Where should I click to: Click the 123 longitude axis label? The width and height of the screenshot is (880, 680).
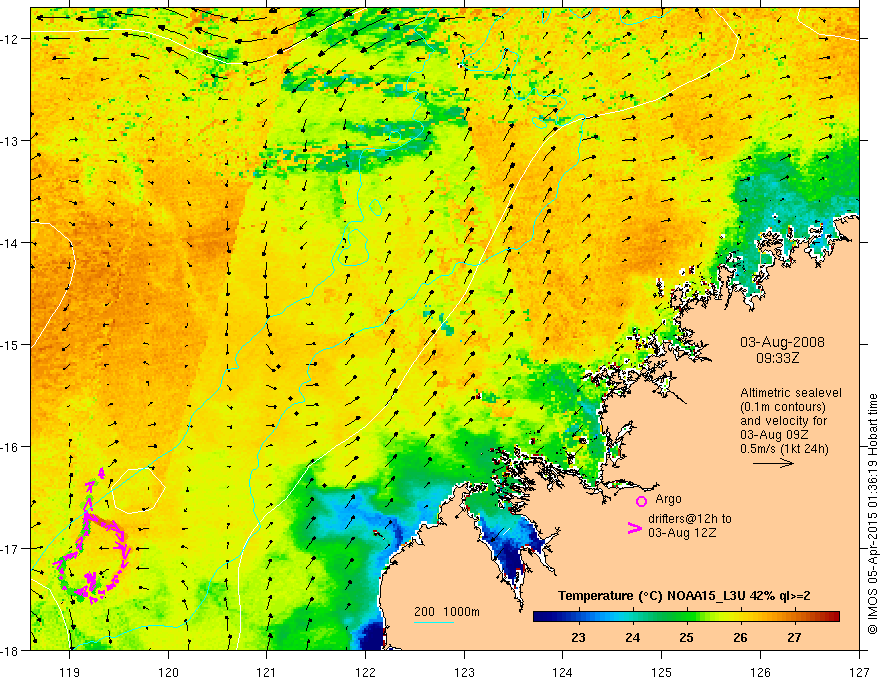point(464,672)
